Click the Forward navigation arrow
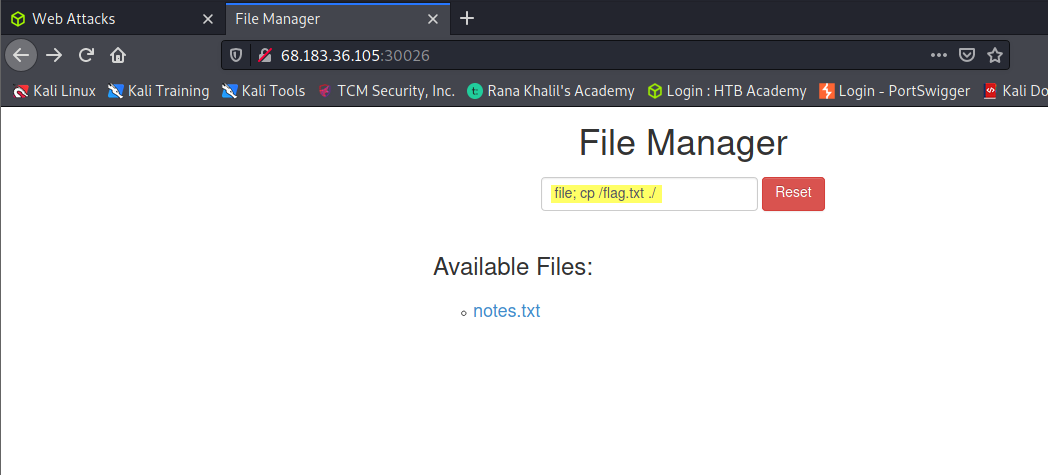The image size is (1048, 475). (x=53, y=55)
